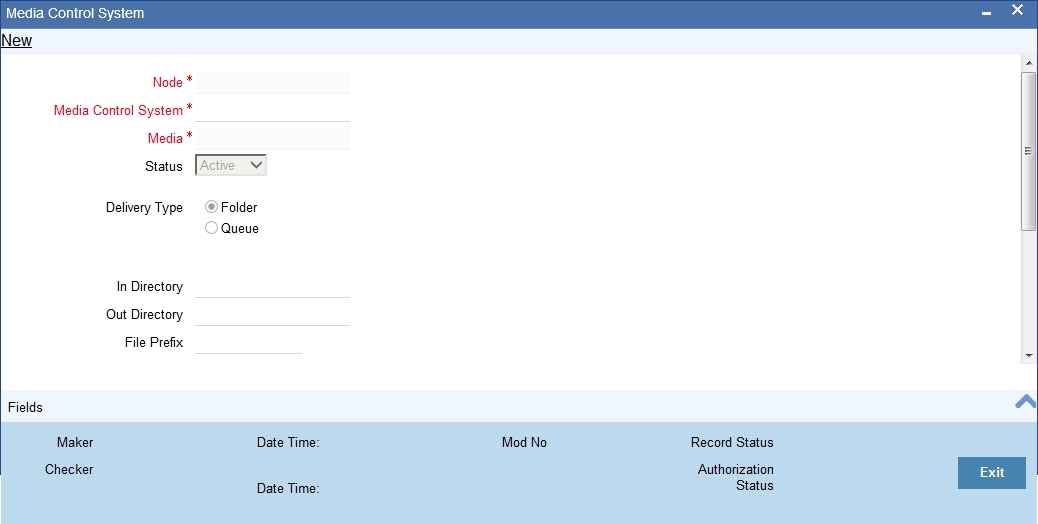This screenshot has width=1038, height=524.
Task: Click the vertical scrollbar thumb
Action: point(1029,151)
